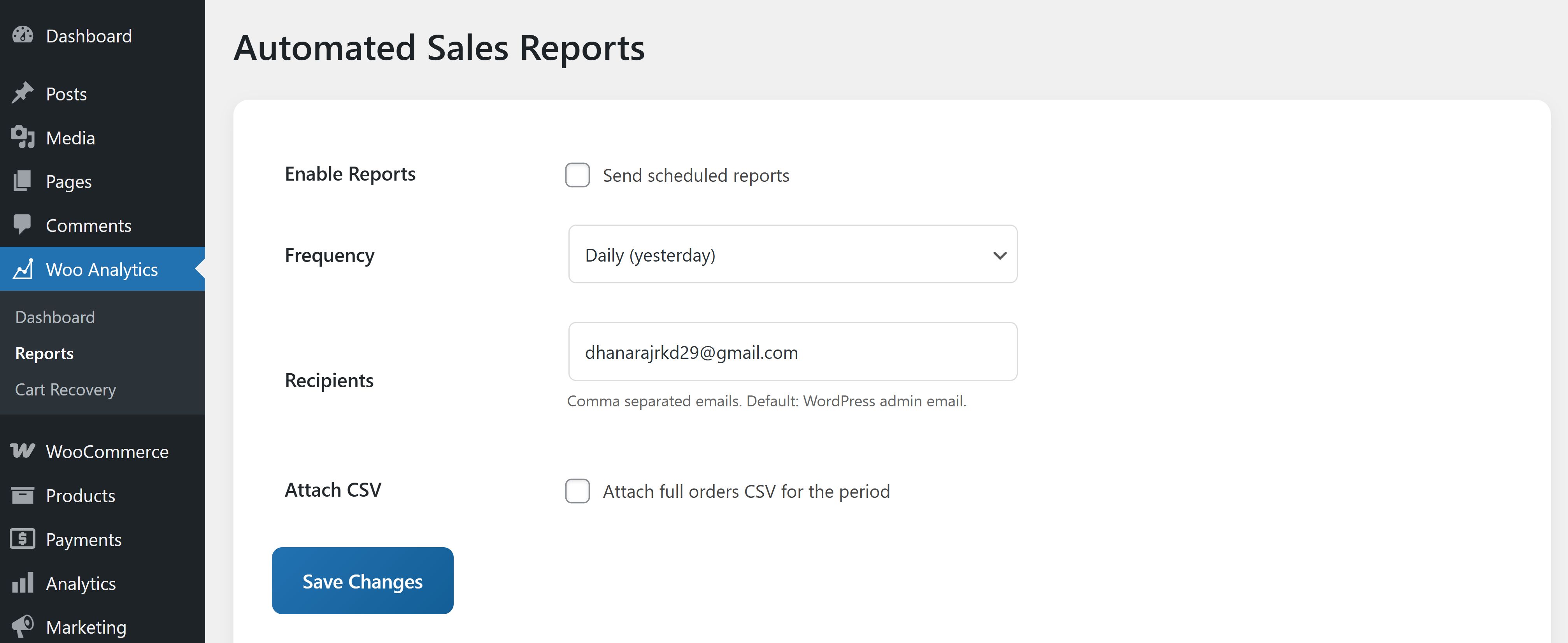Open the Woo Analytics Dashboard submenu link

55,317
